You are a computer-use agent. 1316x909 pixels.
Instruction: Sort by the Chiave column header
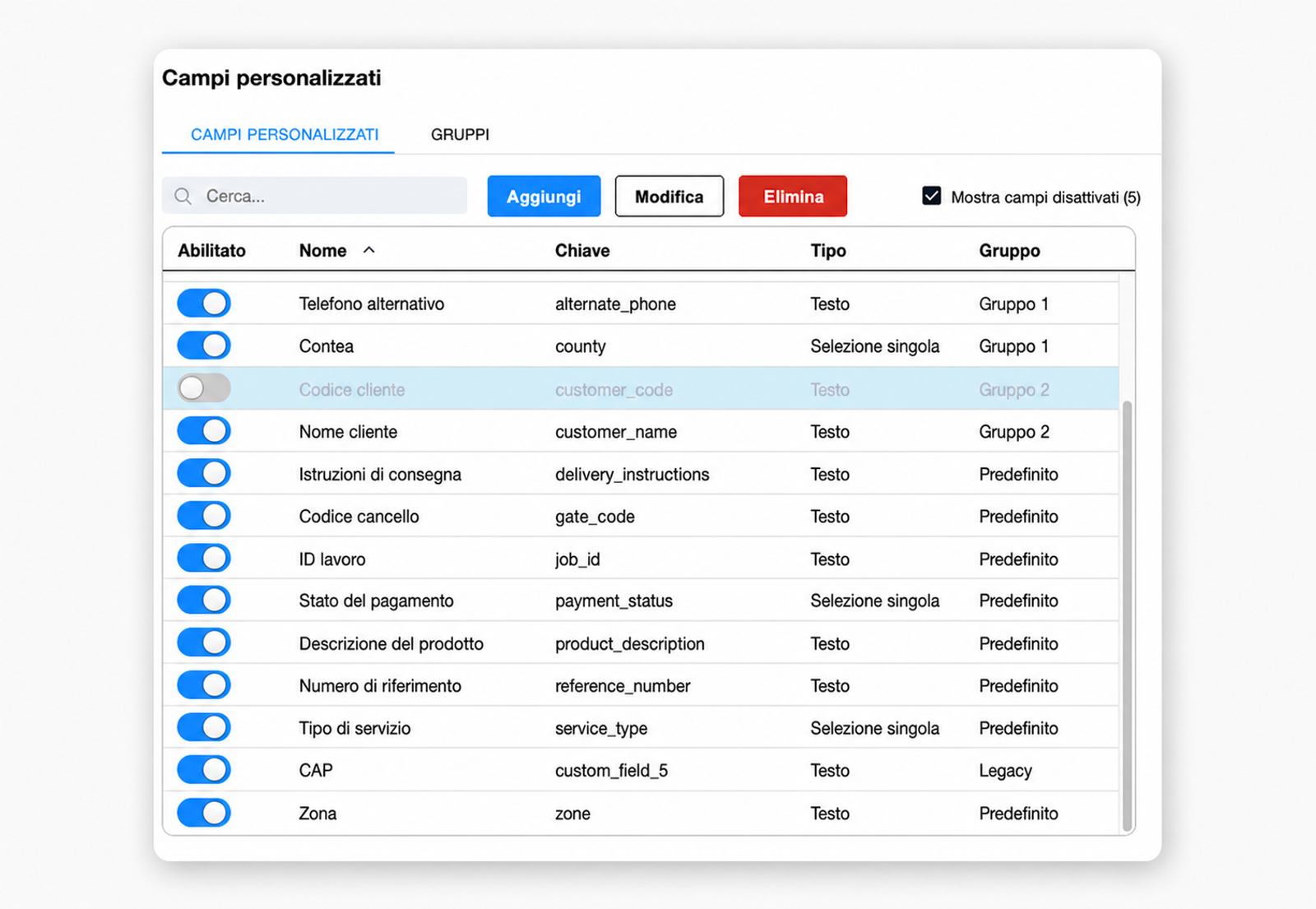click(582, 250)
